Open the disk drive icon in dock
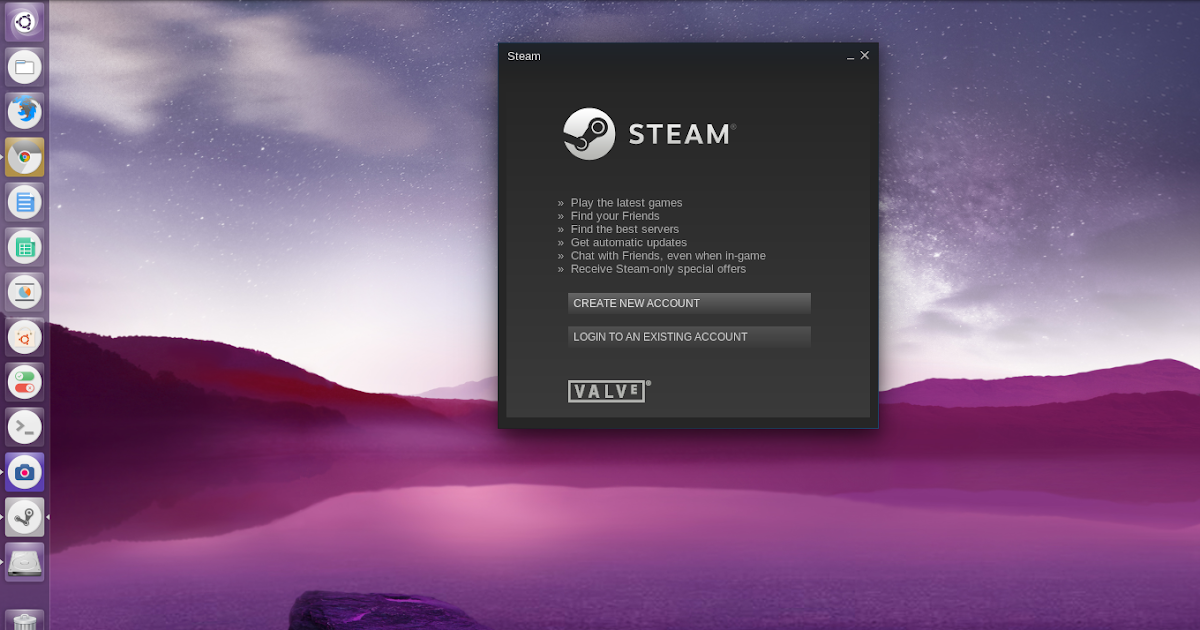This screenshot has width=1200, height=630. click(x=24, y=562)
